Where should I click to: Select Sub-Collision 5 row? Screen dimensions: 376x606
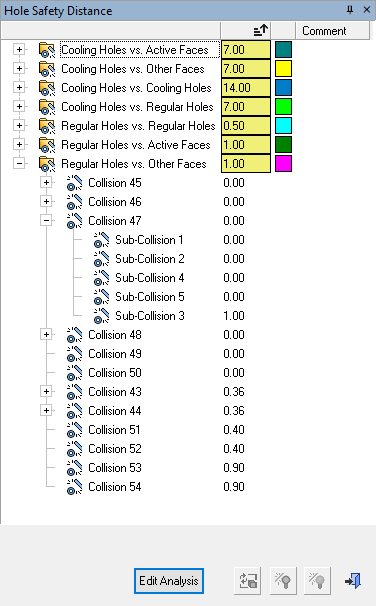click(150, 296)
